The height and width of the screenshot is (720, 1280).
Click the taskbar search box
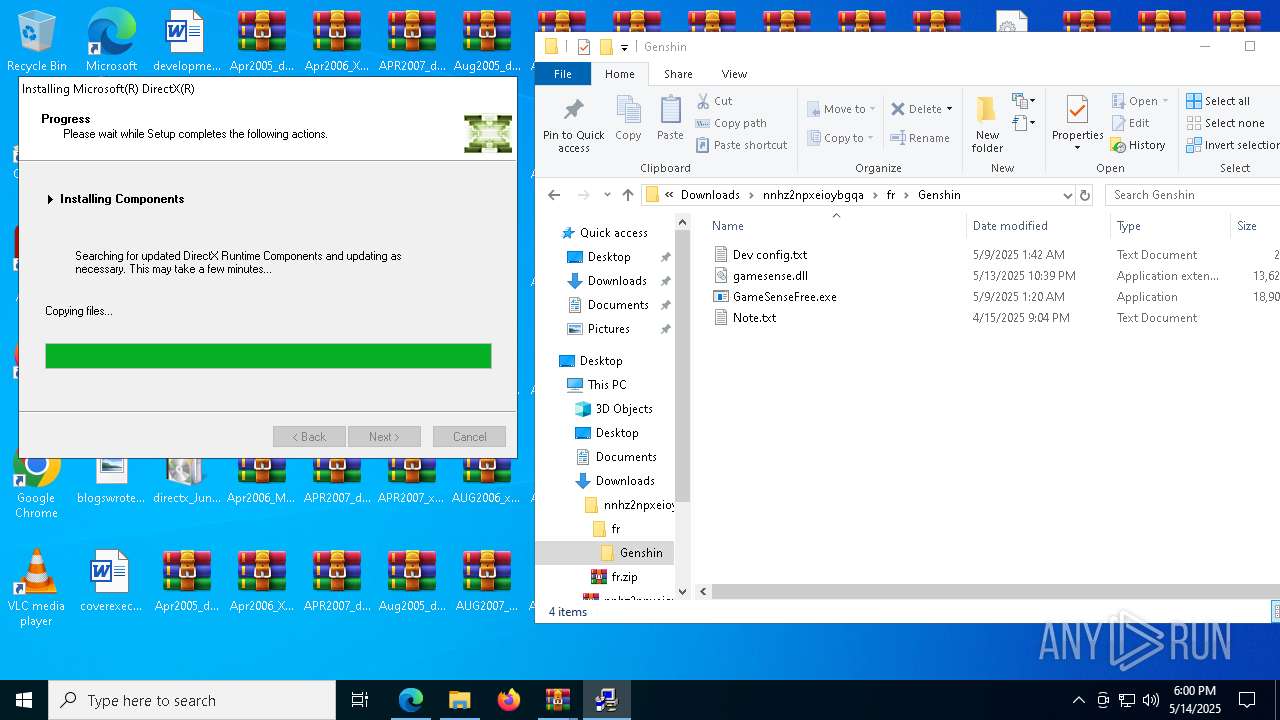pyautogui.click(x=192, y=700)
